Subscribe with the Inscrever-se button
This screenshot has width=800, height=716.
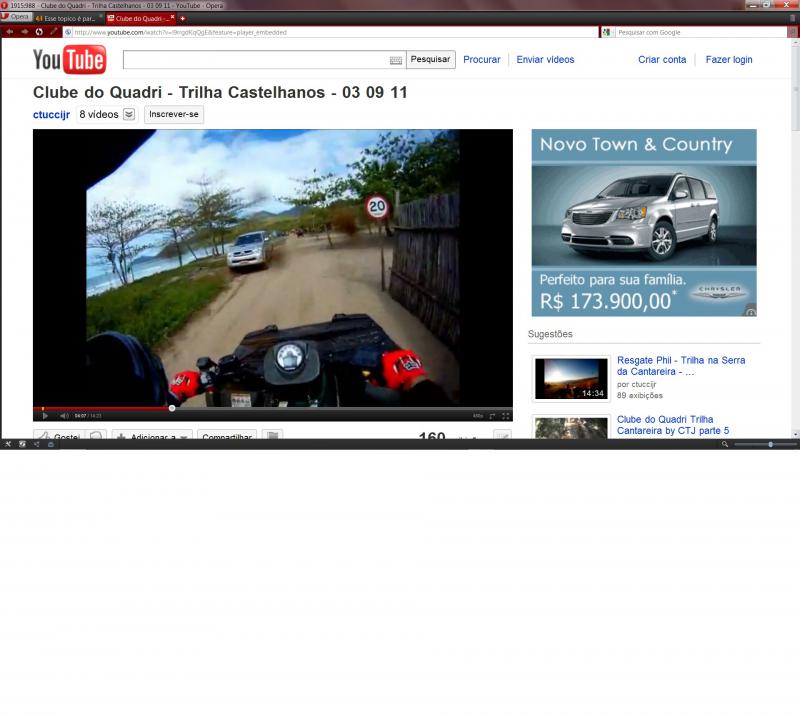[174, 114]
